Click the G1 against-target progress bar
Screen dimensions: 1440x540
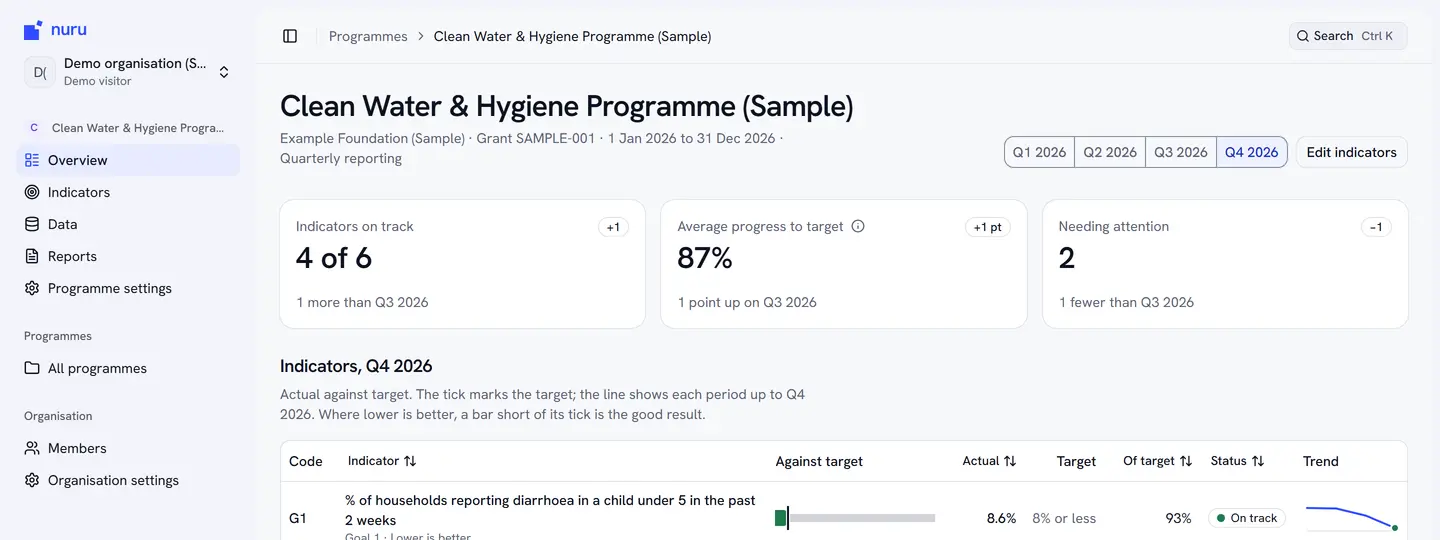(855, 518)
